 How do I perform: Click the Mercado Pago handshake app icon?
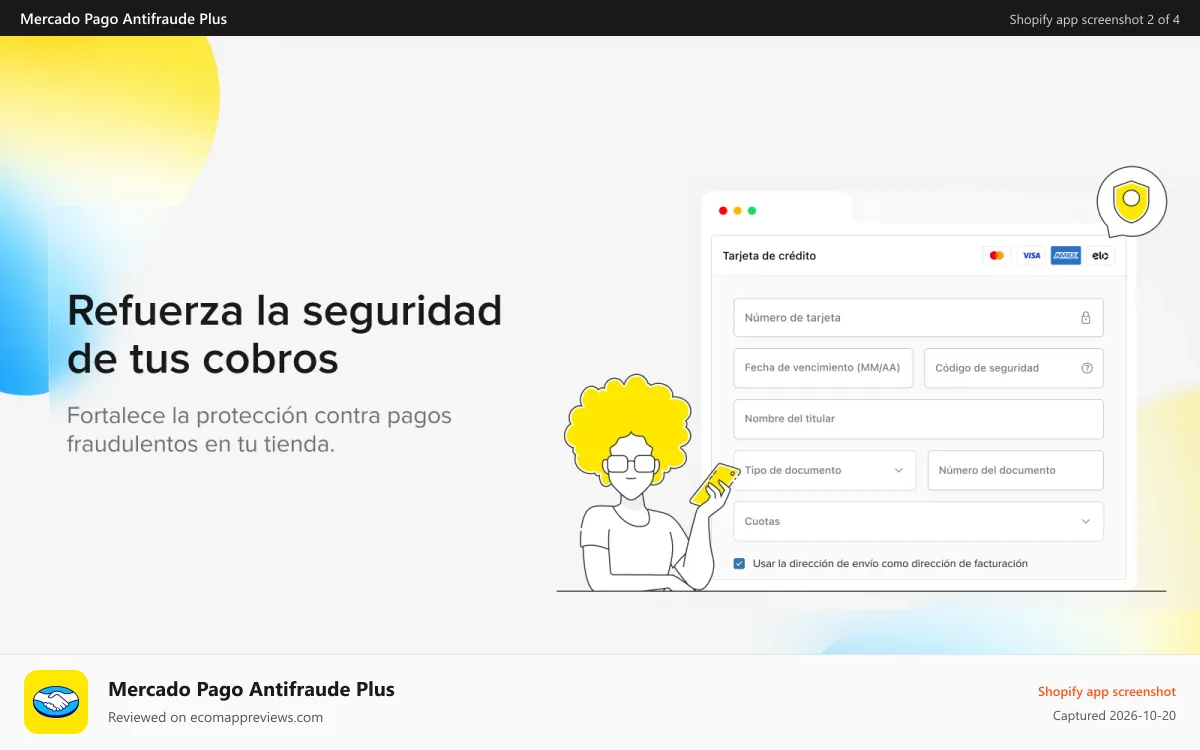click(56, 702)
